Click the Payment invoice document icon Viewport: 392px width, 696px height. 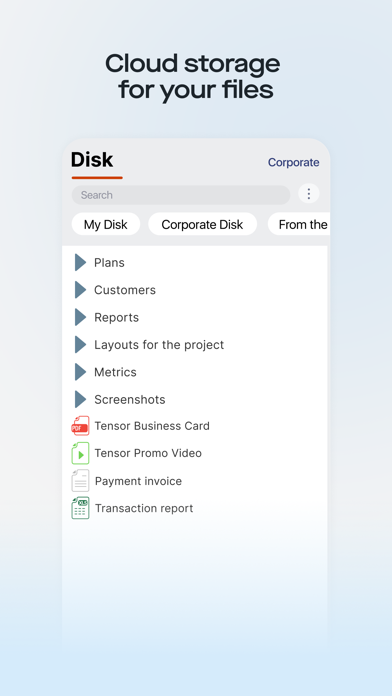click(80, 481)
